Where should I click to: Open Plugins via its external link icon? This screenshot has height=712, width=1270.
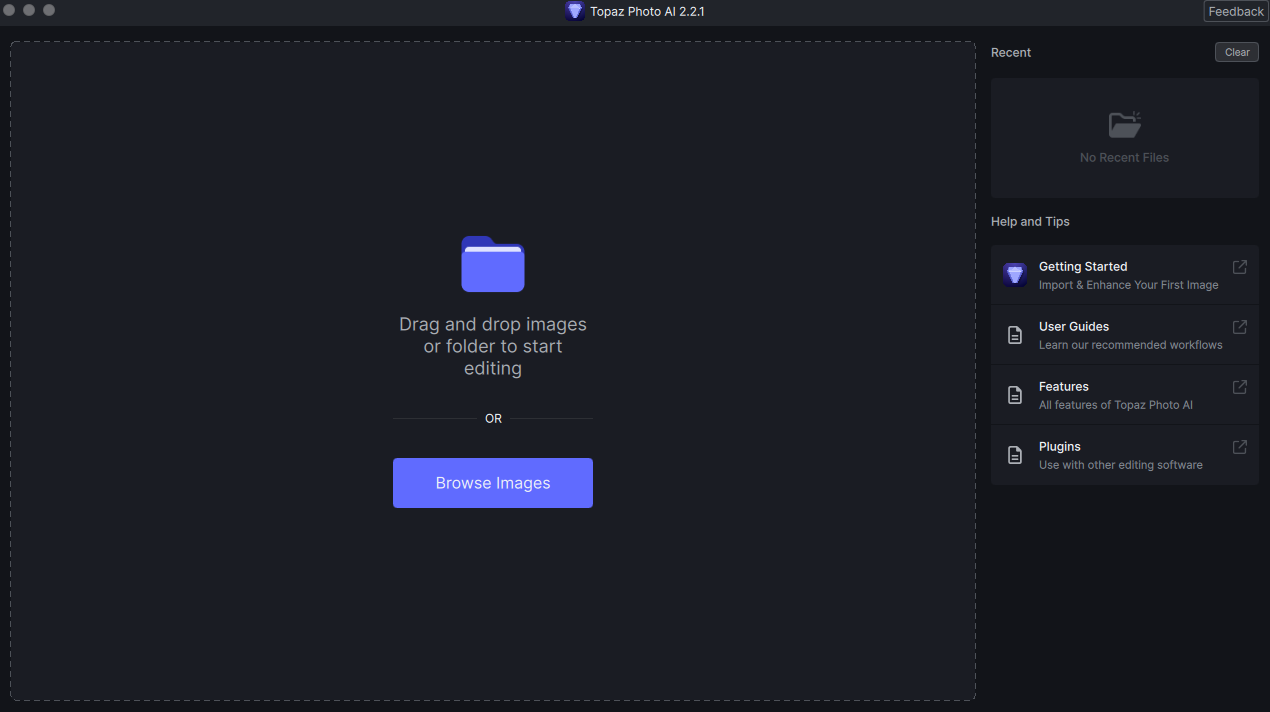[1239, 447]
